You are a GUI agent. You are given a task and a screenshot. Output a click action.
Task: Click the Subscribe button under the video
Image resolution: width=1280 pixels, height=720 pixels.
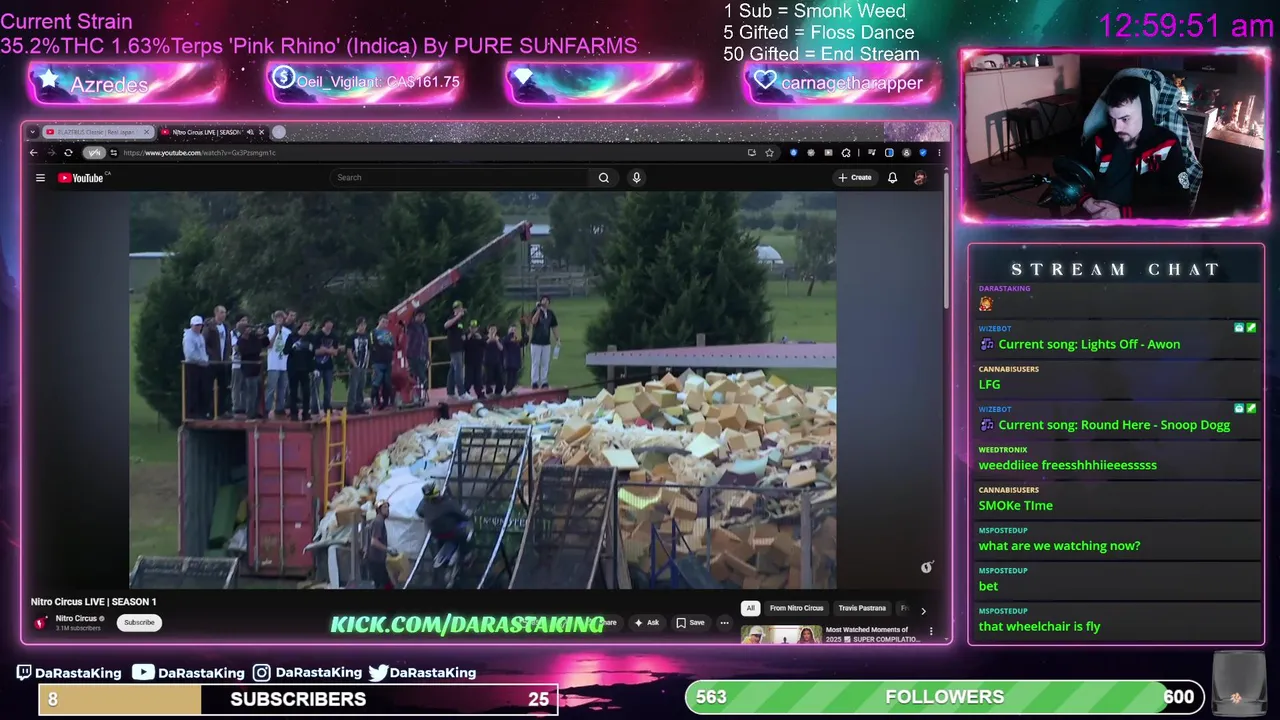point(139,622)
